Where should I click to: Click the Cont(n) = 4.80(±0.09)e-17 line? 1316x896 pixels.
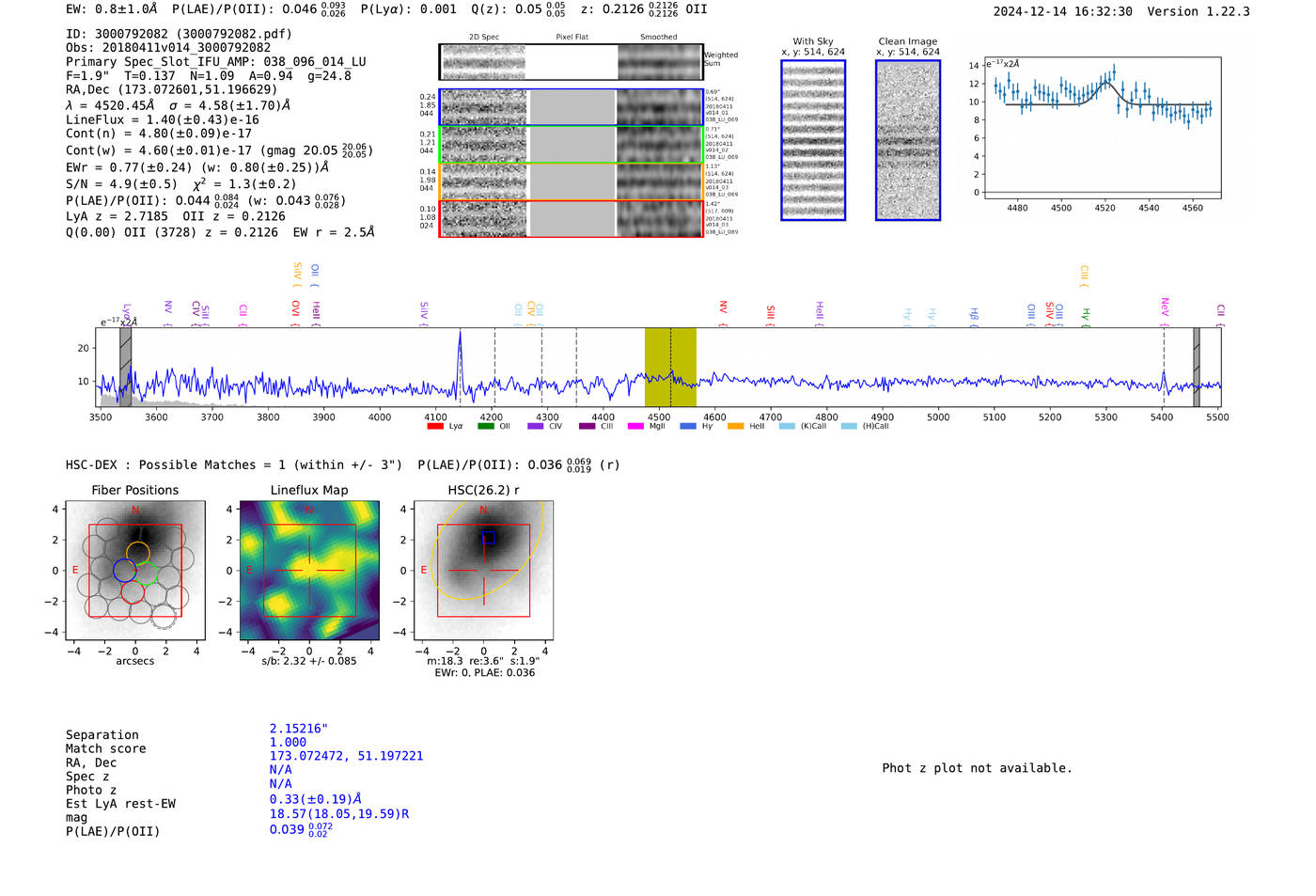tap(159, 134)
